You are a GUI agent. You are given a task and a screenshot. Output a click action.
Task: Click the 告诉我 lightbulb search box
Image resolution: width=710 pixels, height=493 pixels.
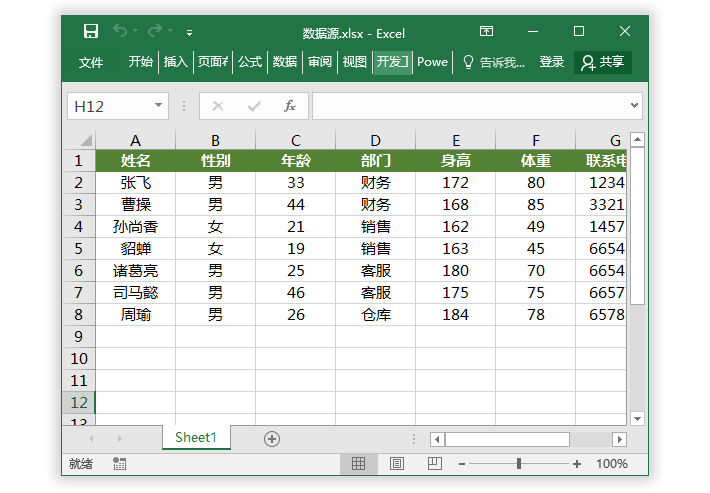point(494,62)
